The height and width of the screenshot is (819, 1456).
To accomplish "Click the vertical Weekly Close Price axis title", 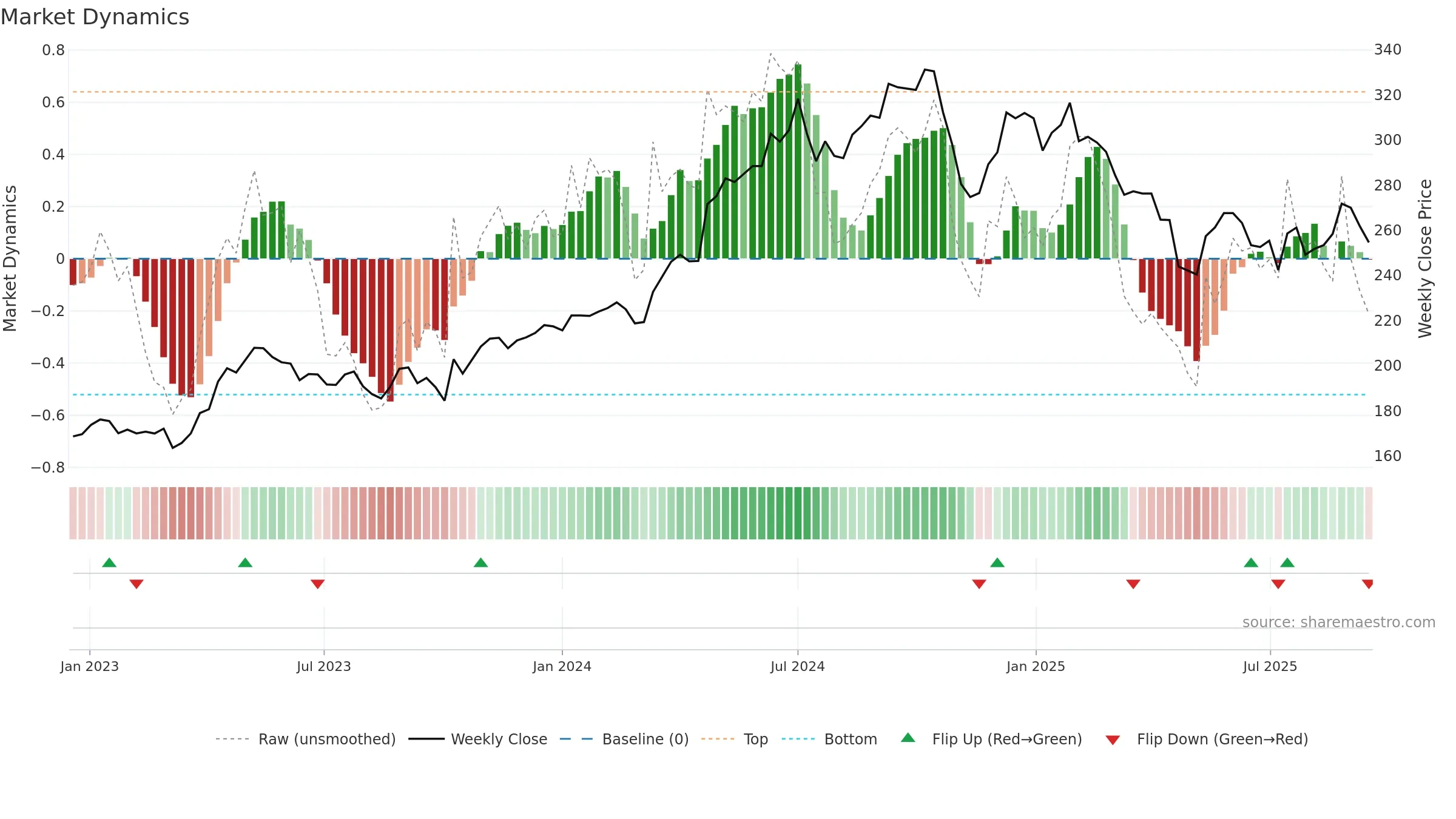I will click(1425, 258).
